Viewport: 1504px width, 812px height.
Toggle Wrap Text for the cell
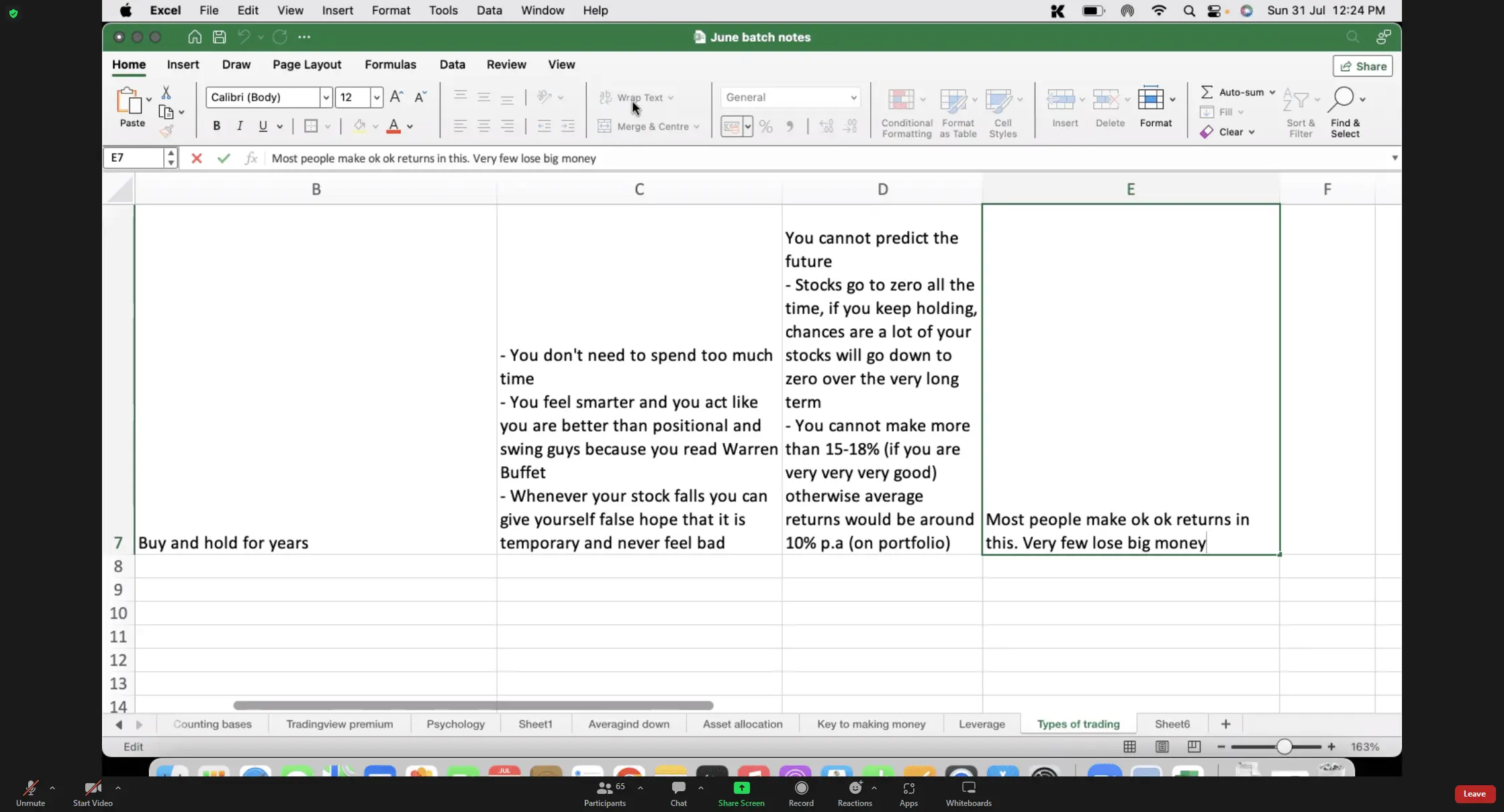(635, 97)
